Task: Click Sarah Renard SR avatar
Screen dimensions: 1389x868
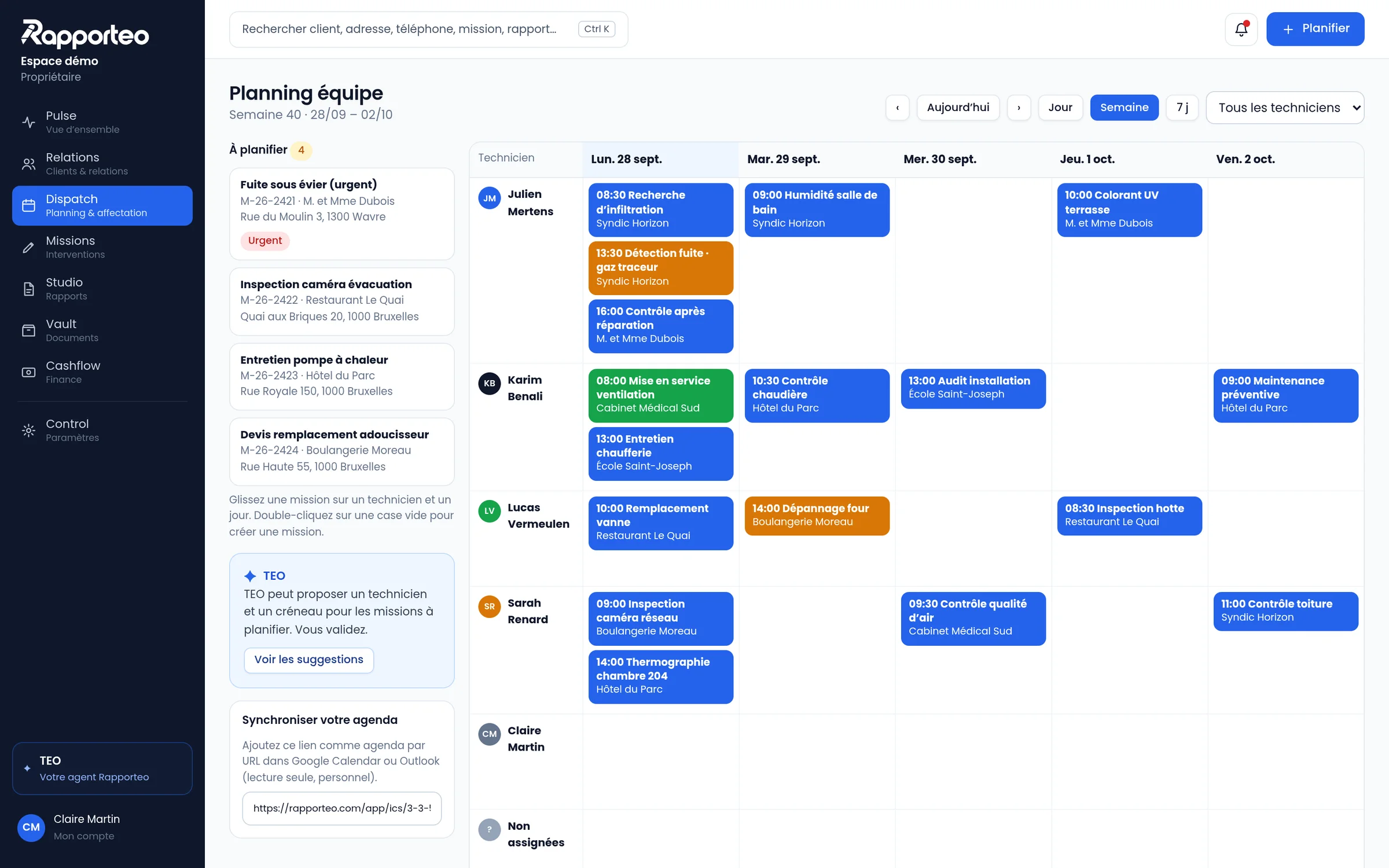Action: pos(489,606)
